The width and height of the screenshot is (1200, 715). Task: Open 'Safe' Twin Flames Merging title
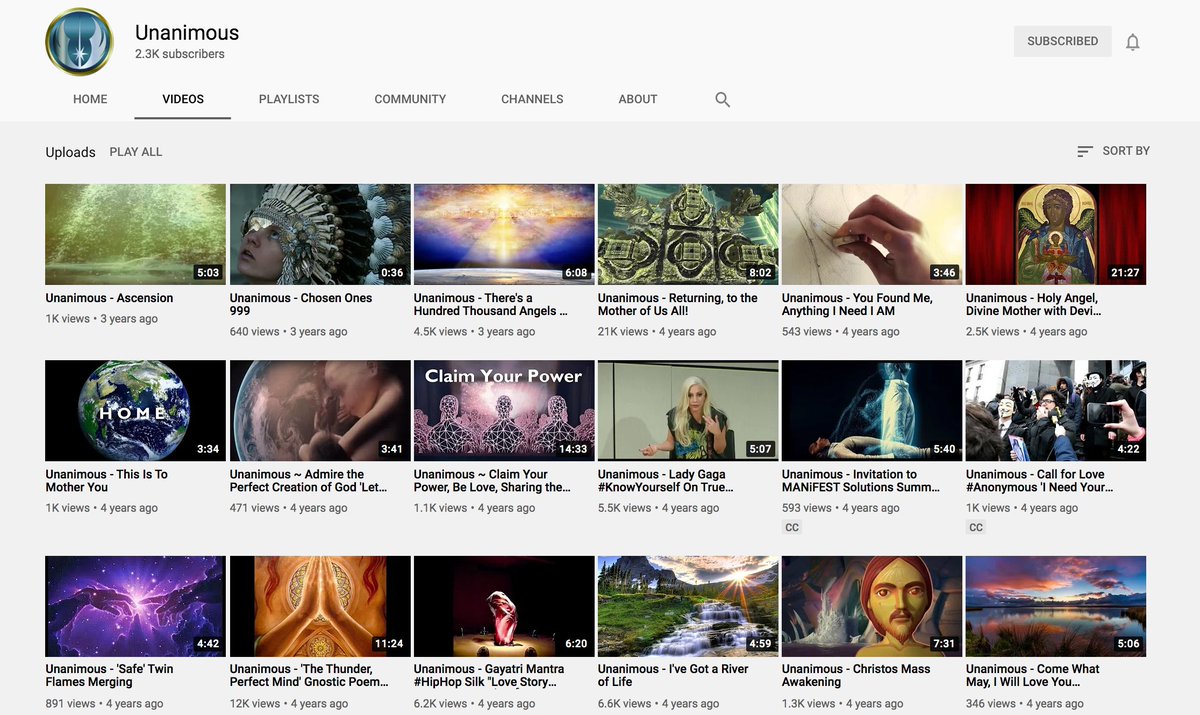(x=109, y=676)
